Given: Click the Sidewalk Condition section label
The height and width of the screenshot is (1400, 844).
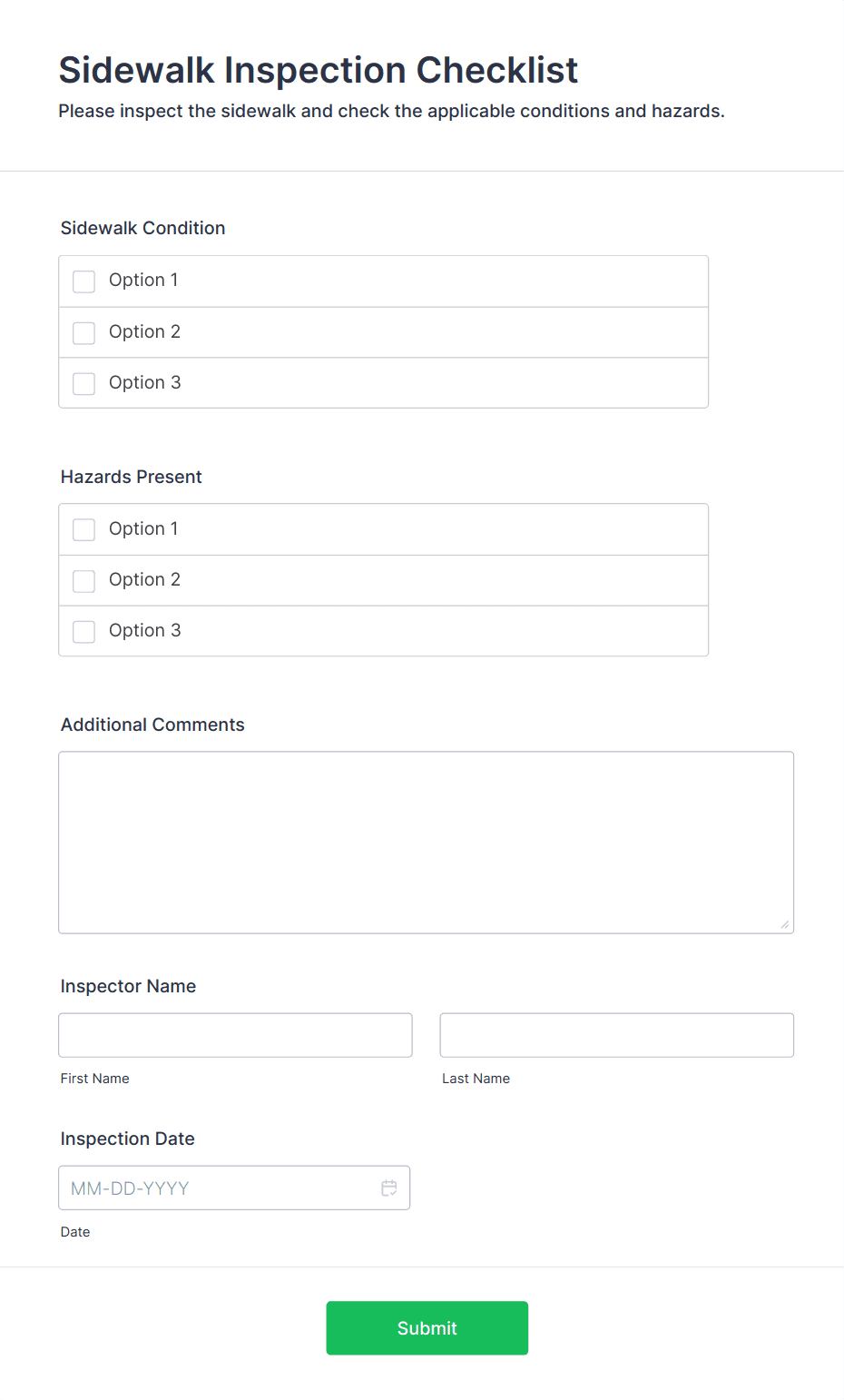Looking at the screenshot, I should (142, 228).
